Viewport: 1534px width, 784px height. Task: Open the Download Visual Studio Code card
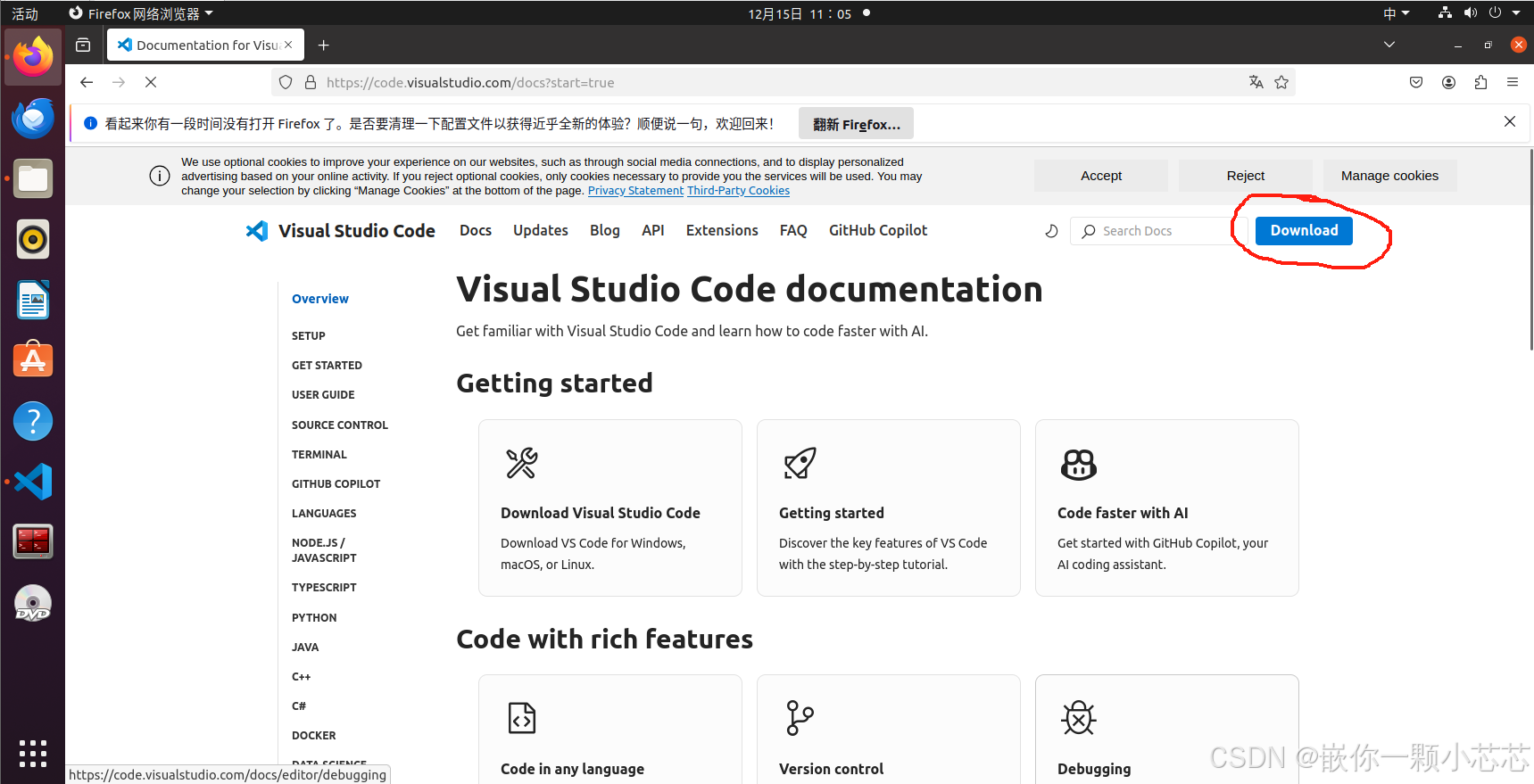coord(610,508)
